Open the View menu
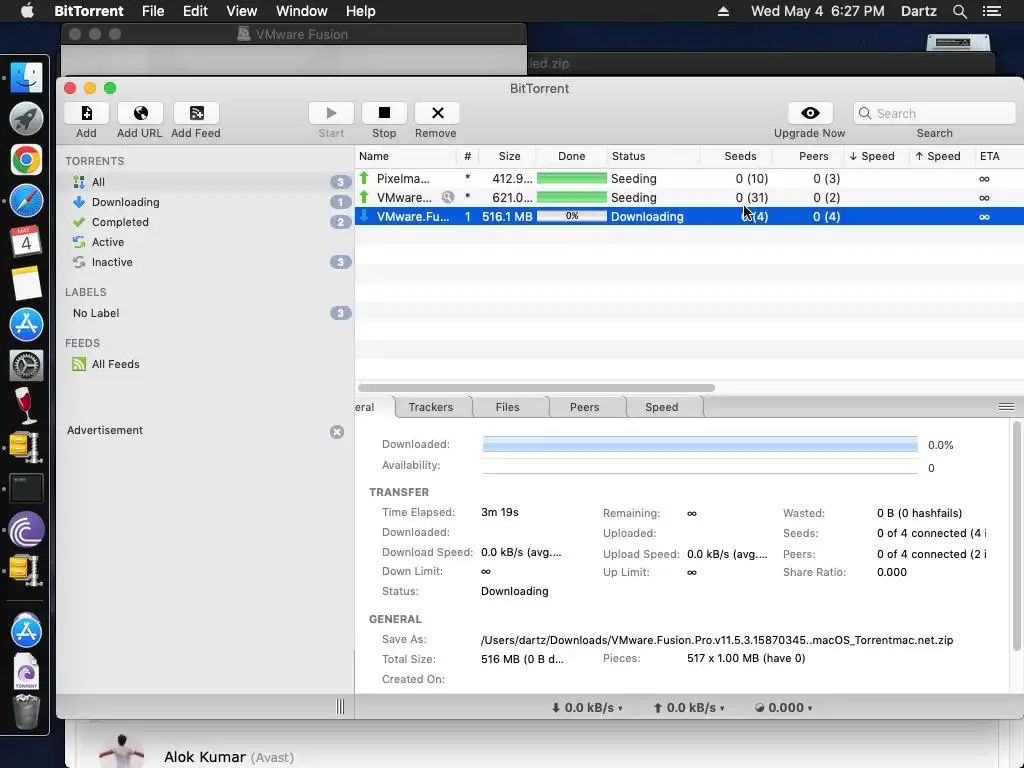The width and height of the screenshot is (1024, 768). 242,11
